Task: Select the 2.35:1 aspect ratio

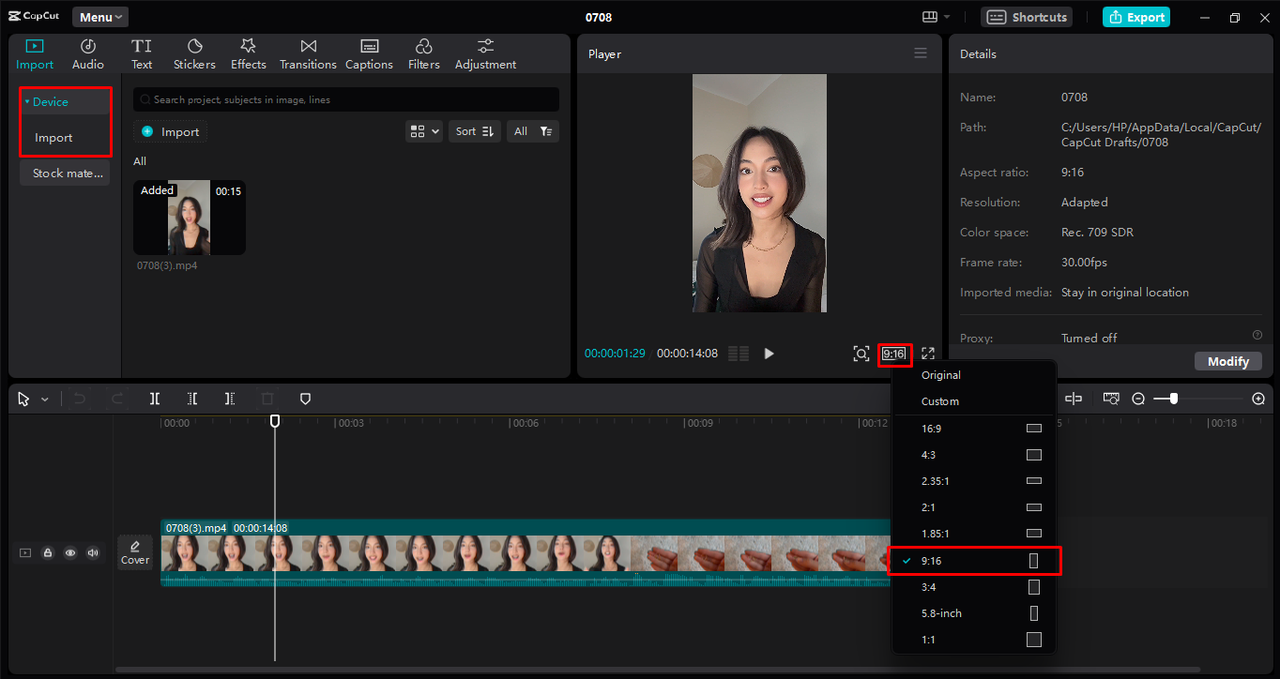Action: coord(974,481)
